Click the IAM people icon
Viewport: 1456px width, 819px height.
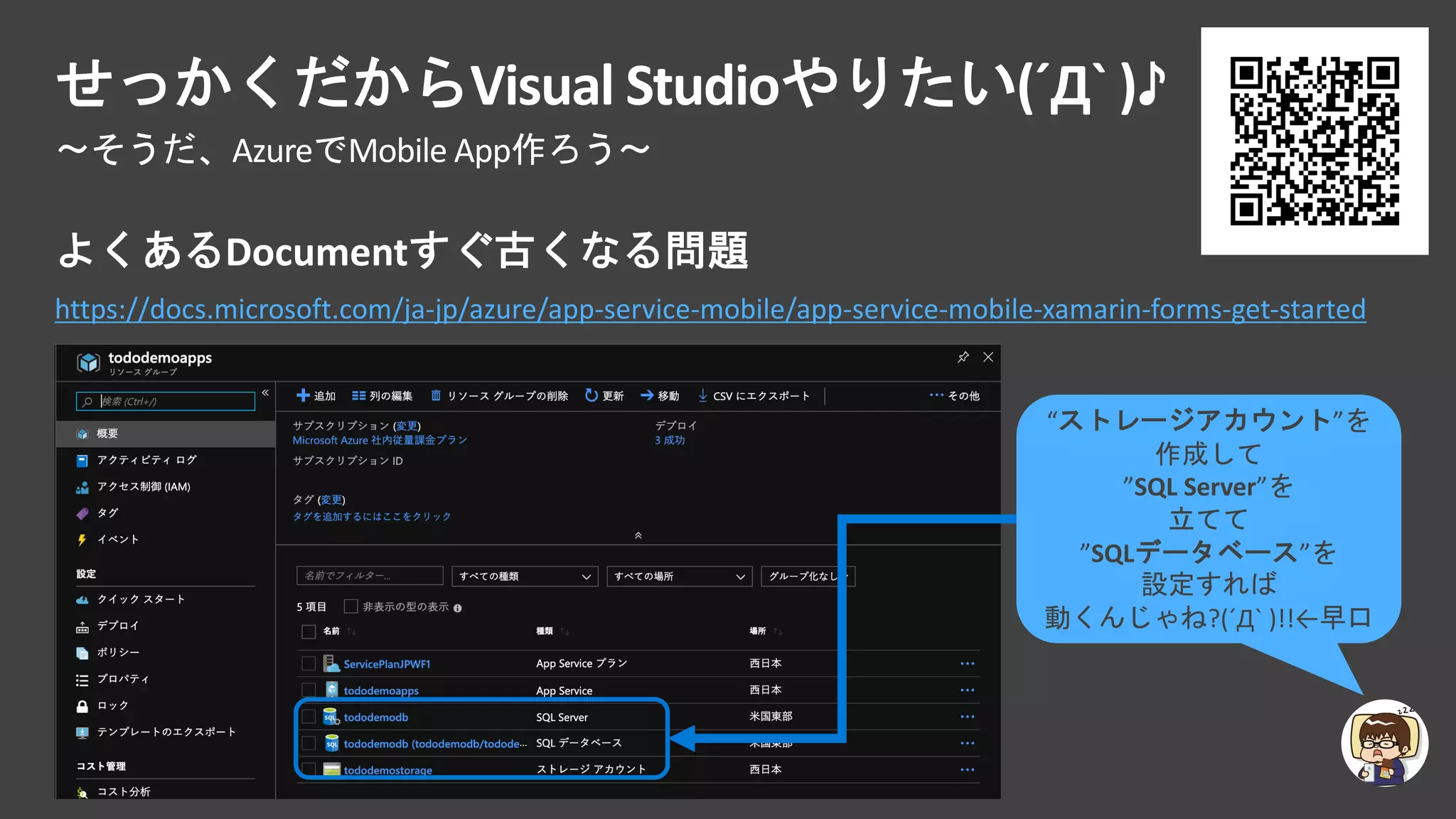82,488
